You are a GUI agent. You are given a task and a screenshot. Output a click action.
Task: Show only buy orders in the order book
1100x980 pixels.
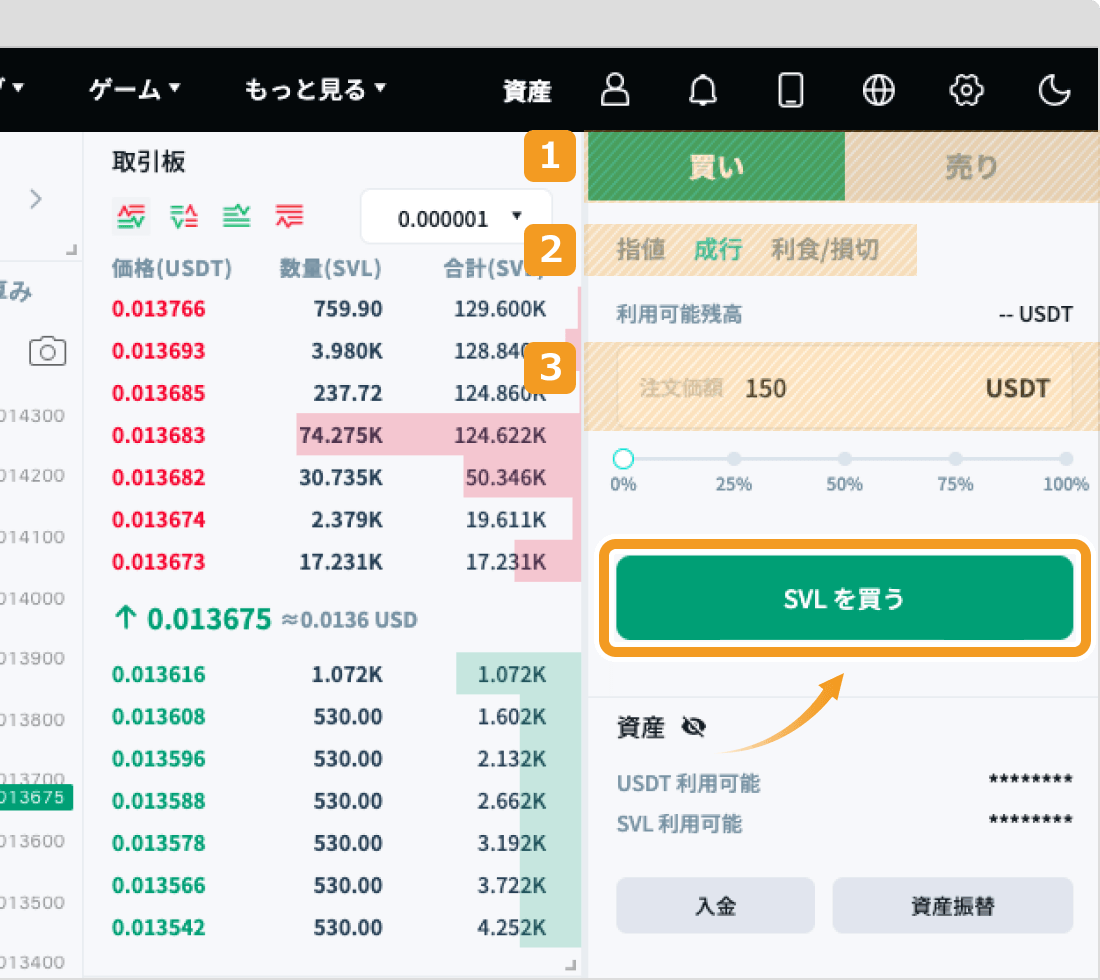[x=237, y=215]
